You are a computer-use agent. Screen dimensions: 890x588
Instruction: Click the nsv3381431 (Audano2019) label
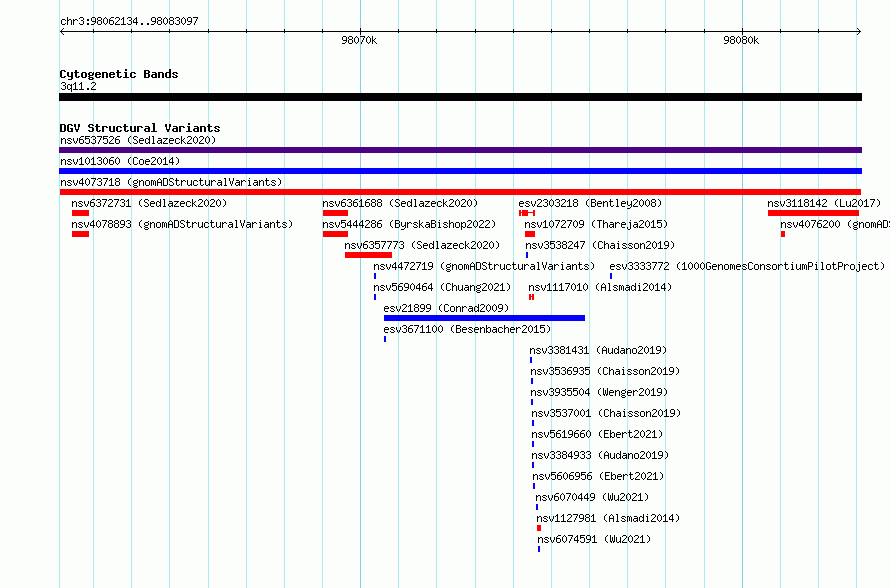[x=598, y=350]
